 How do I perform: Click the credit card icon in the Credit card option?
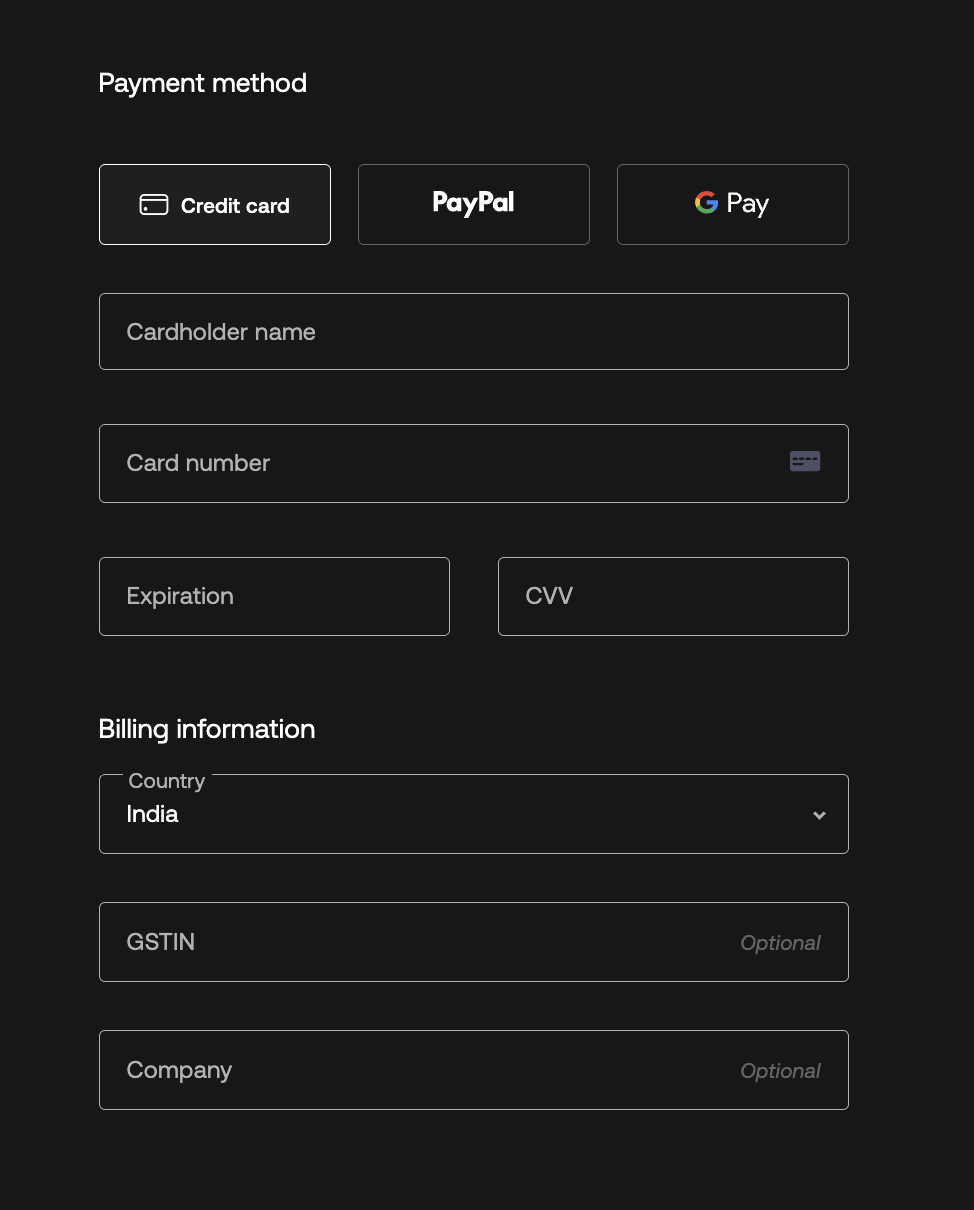(x=153, y=205)
